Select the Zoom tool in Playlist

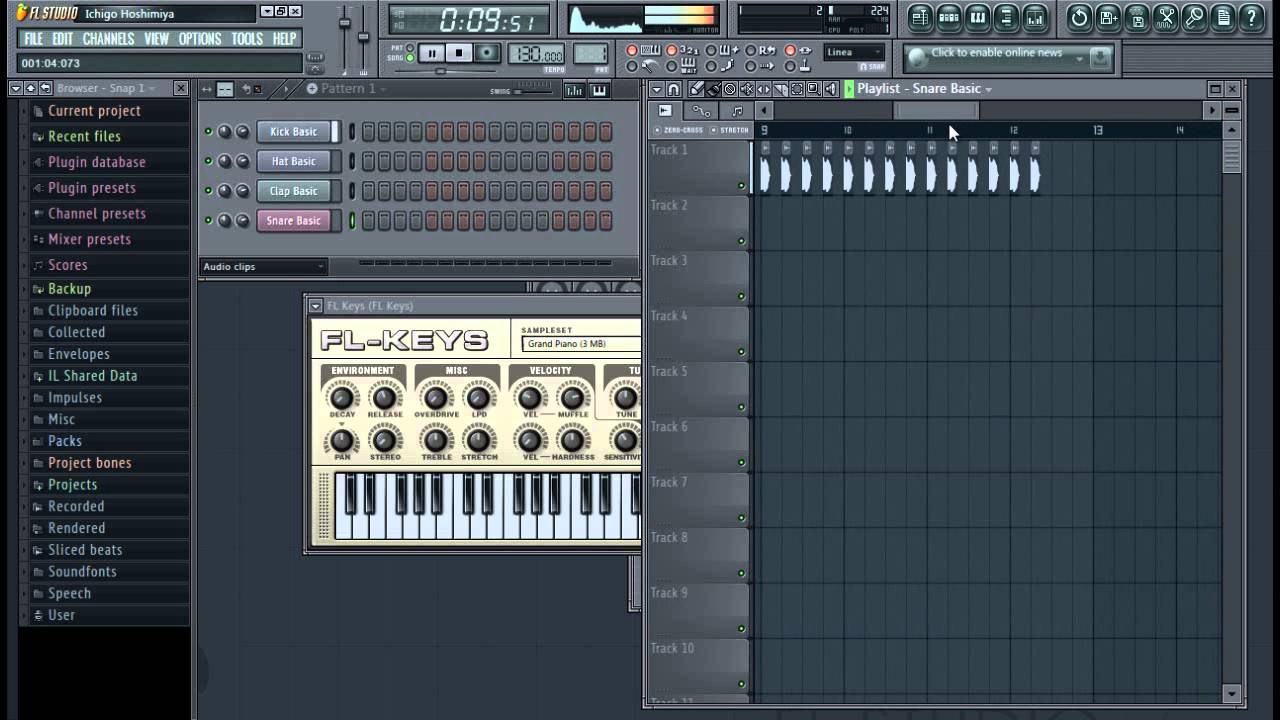point(814,89)
